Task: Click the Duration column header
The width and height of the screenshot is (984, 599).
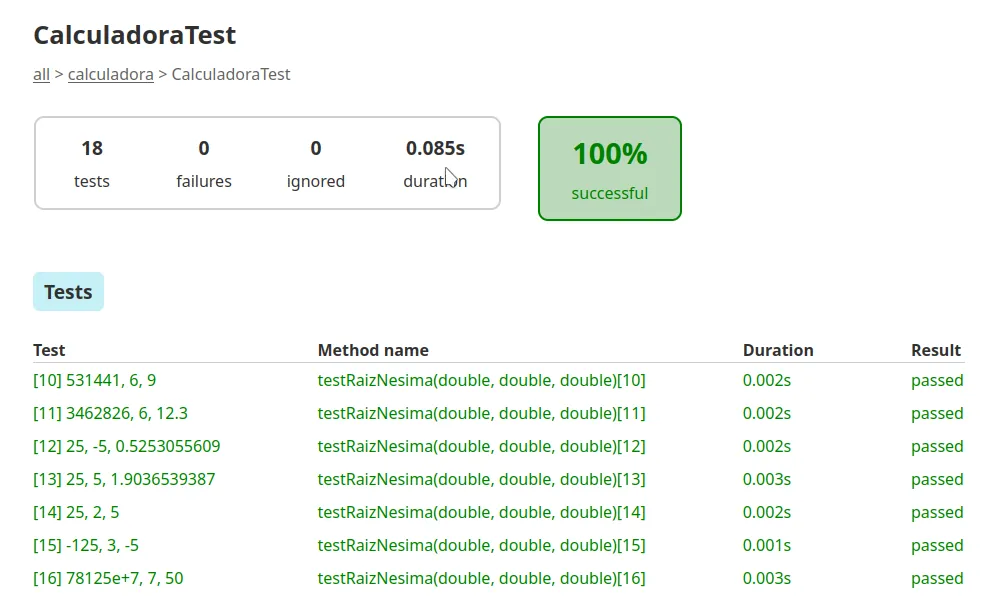Action: [778, 350]
